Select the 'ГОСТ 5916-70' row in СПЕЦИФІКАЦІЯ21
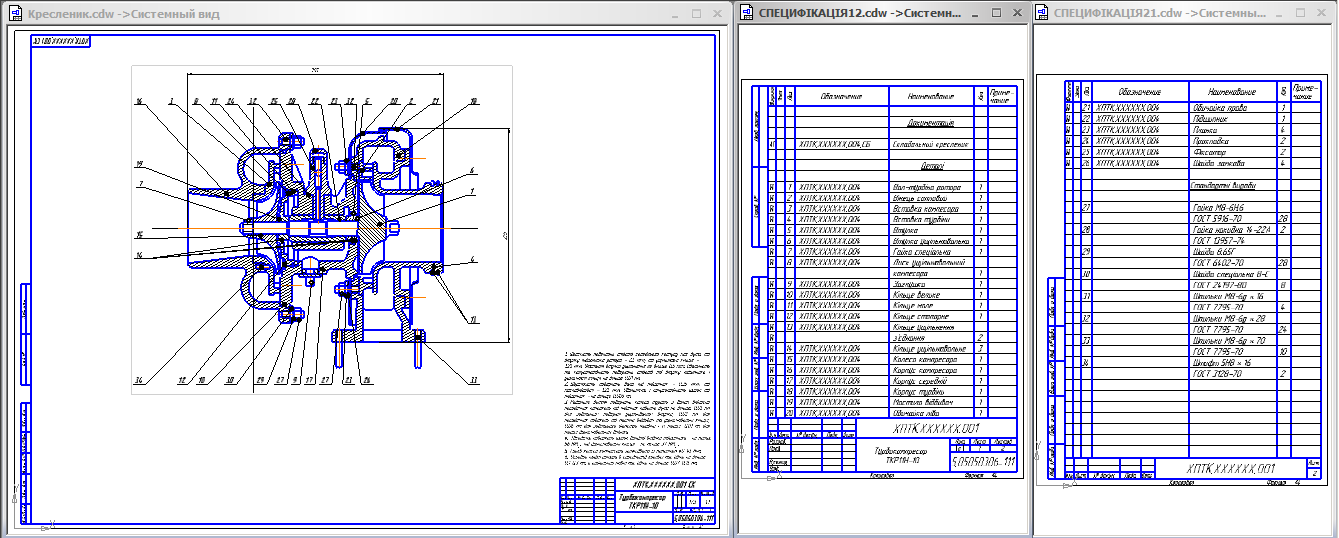 click(x=1193, y=218)
